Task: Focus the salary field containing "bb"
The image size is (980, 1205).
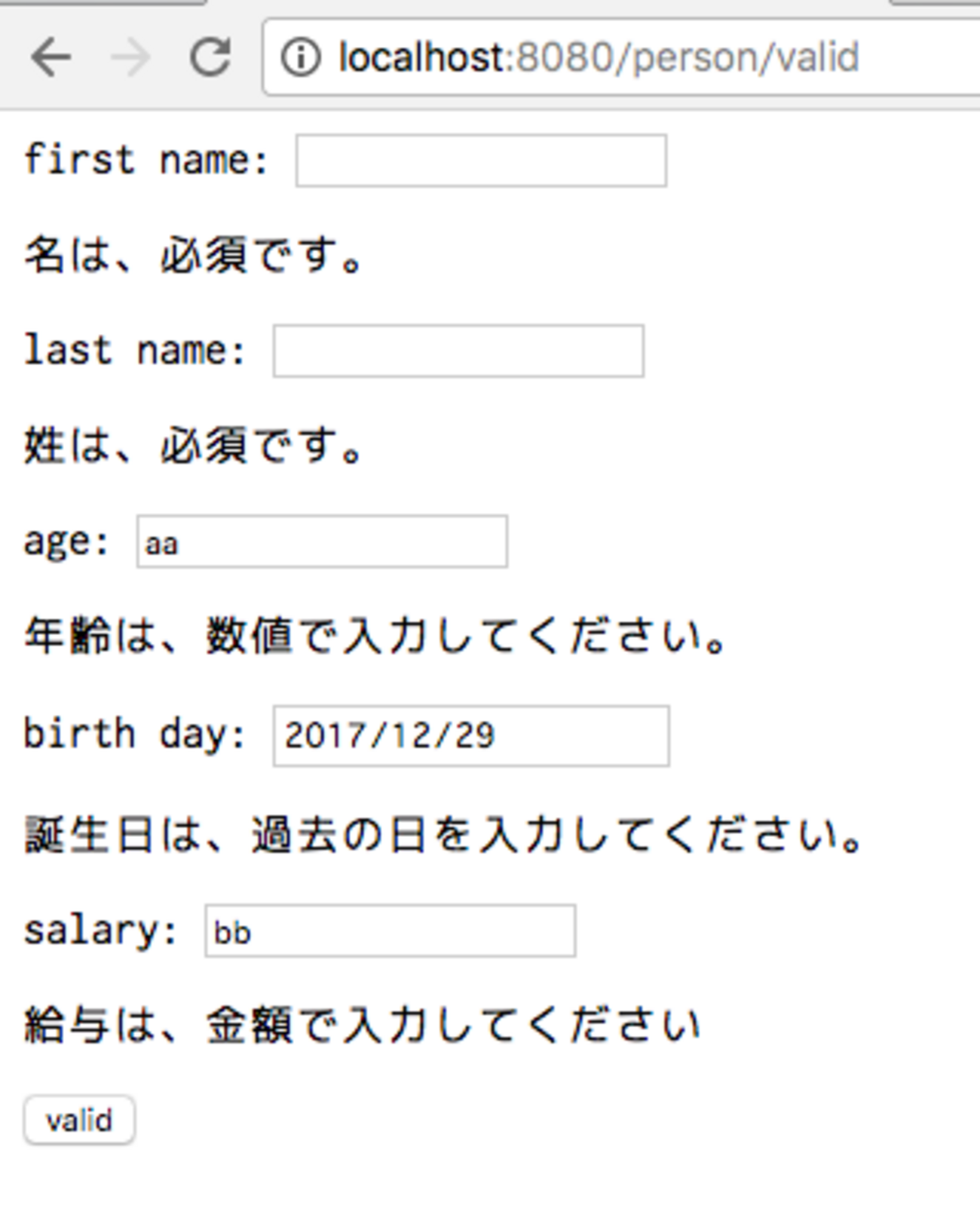Action: coord(390,931)
